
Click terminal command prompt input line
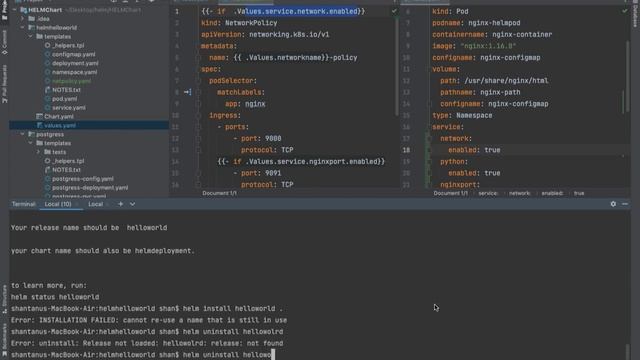(x=143, y=355)
